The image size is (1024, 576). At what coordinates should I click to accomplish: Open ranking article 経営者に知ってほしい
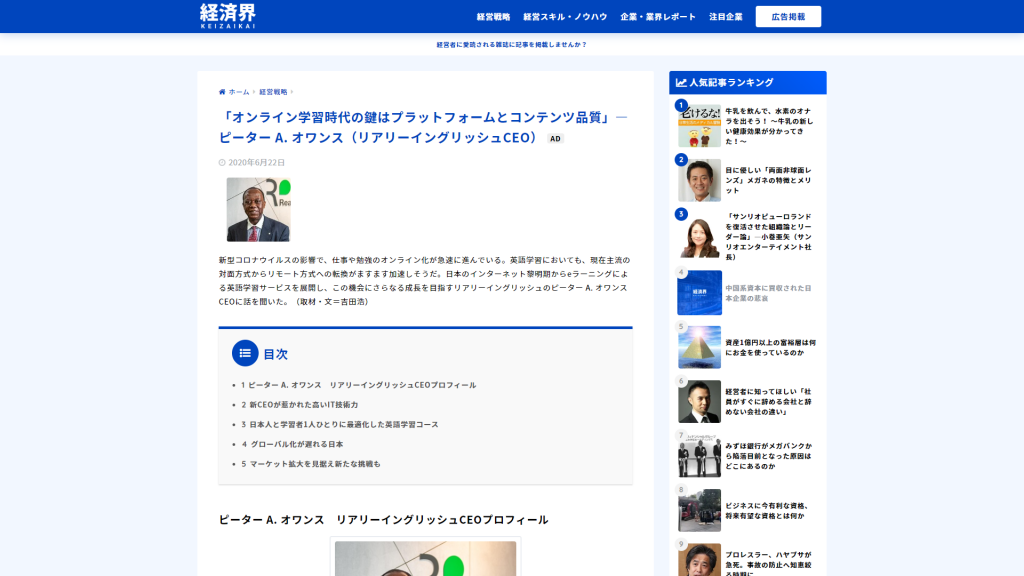(x=769, y=402)
